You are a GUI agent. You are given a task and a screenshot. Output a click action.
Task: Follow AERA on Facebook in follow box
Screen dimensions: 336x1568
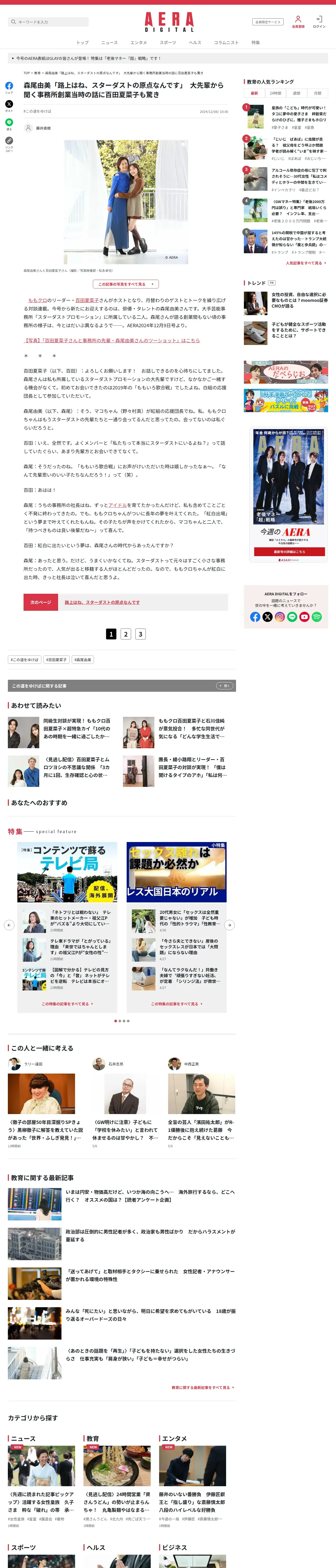[x=255, y=616]
